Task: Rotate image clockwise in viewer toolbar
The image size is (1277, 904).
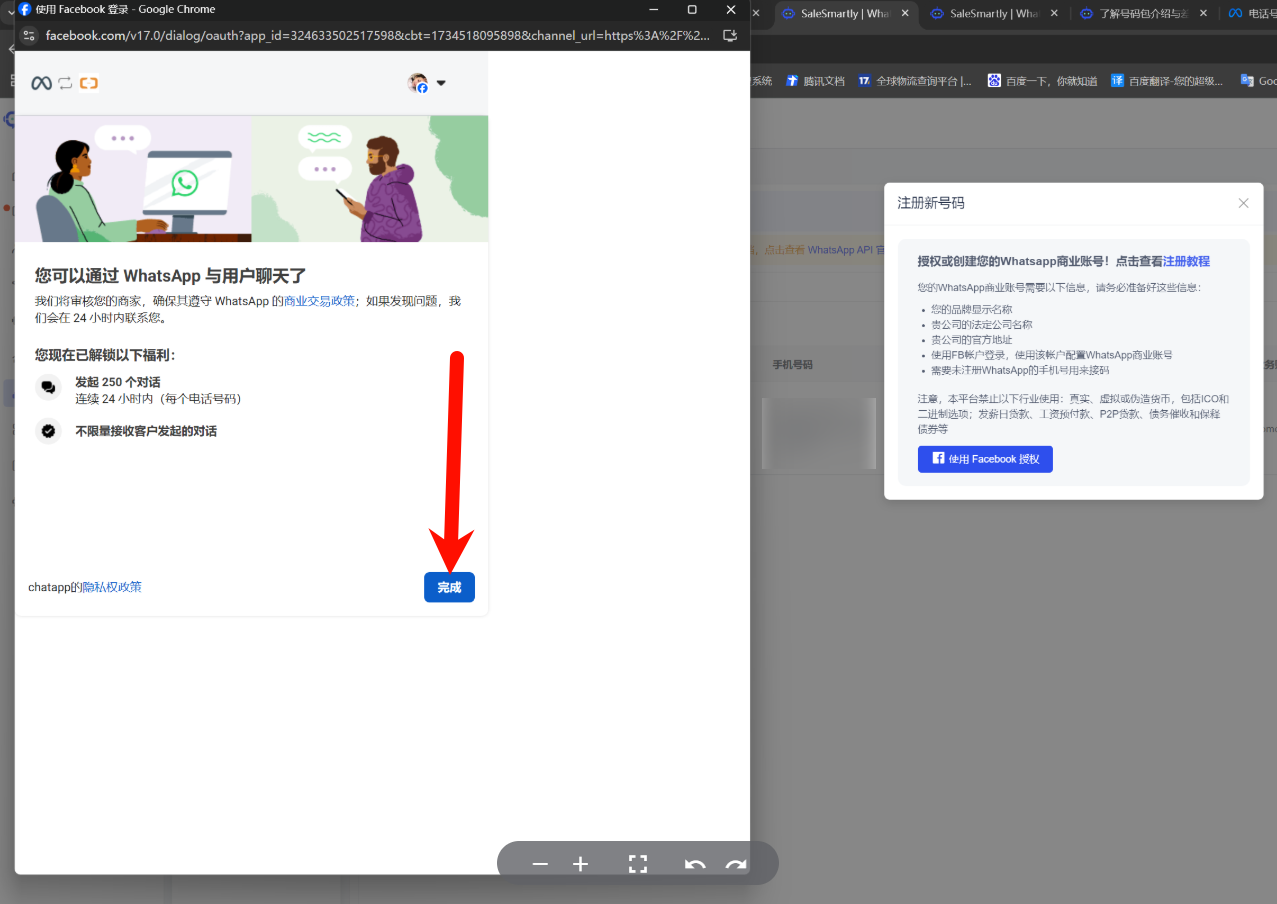Action: click(736, 864)
